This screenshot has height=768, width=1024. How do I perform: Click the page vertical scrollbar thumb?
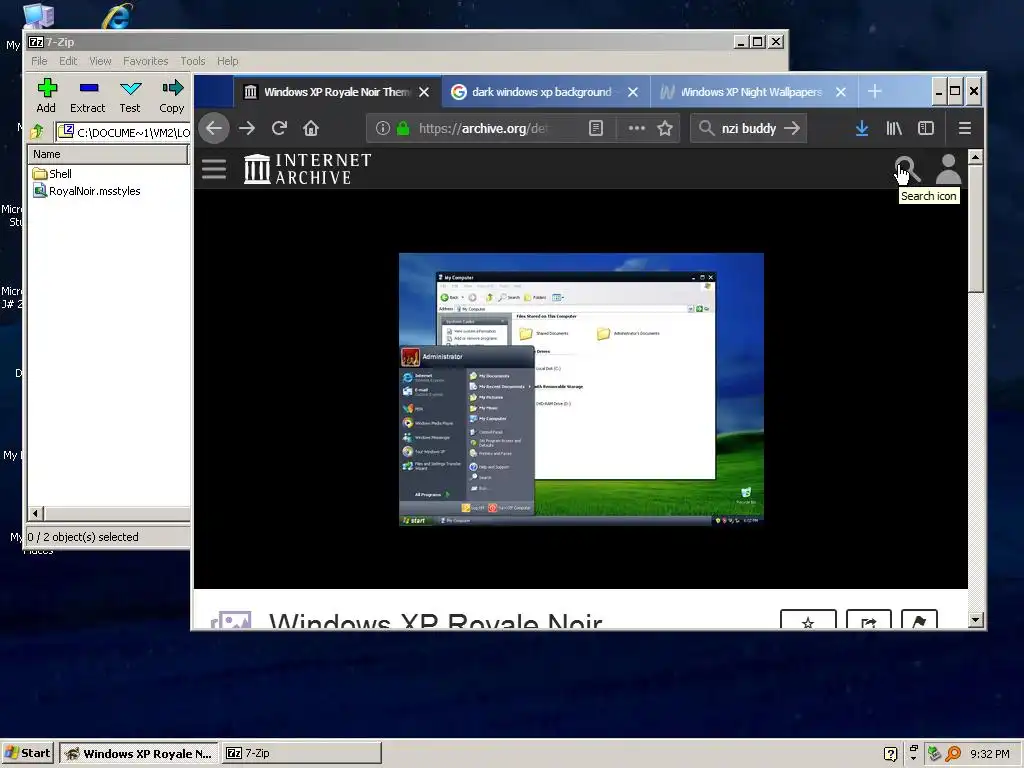click(976, 229)
